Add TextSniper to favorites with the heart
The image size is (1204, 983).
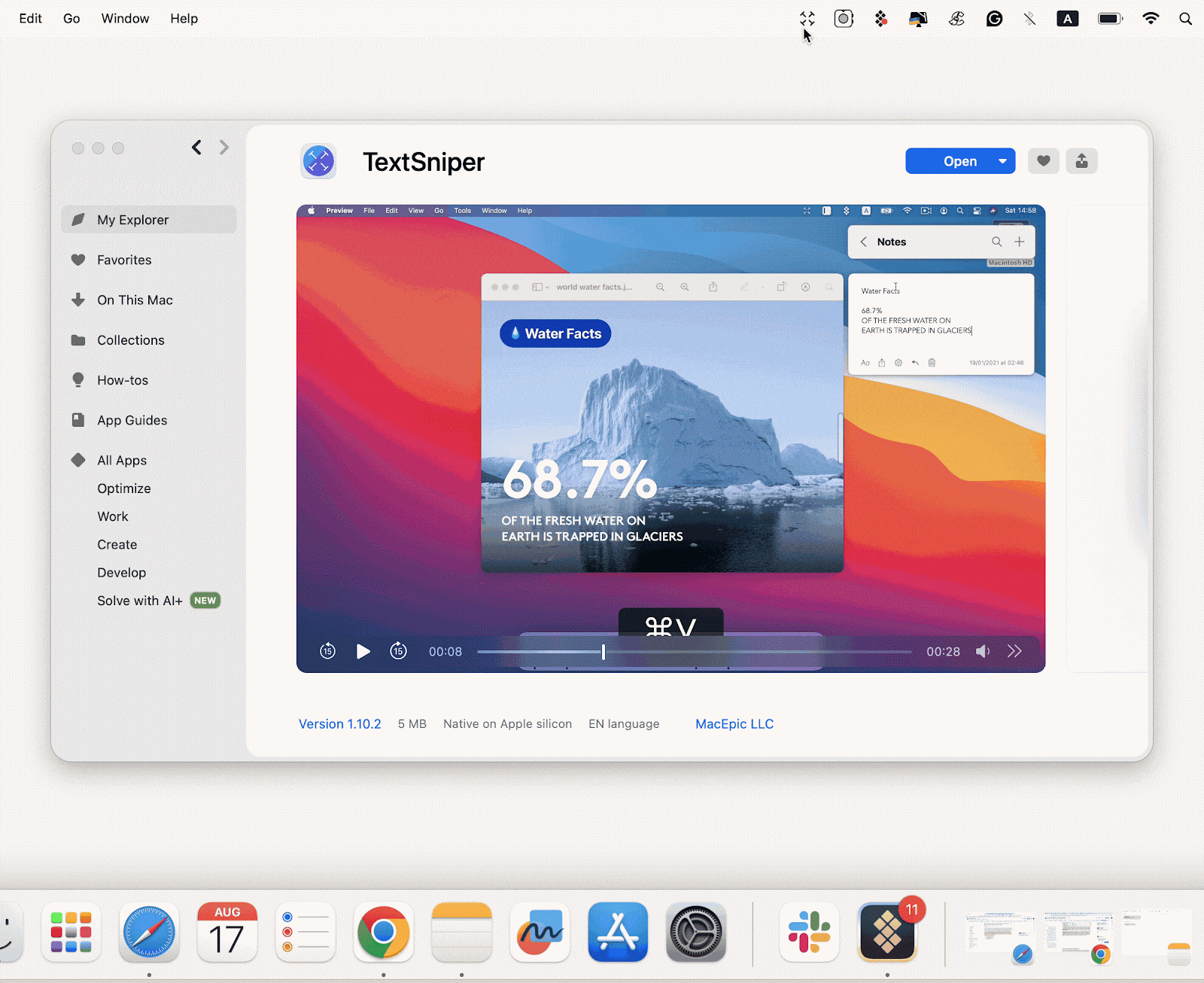coord(1043,161)
